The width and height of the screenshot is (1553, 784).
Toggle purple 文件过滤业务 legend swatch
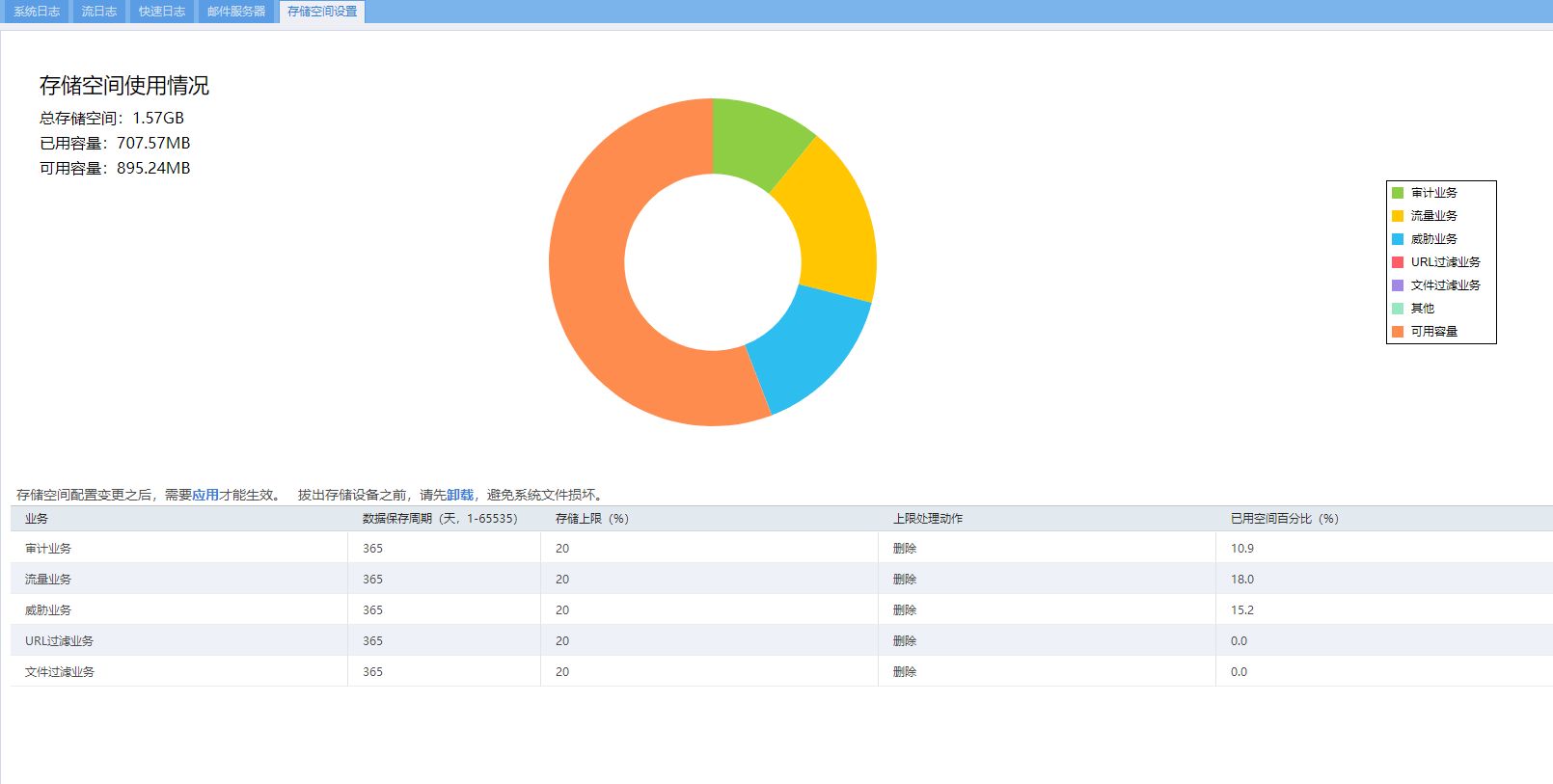tap(1398, 285)
